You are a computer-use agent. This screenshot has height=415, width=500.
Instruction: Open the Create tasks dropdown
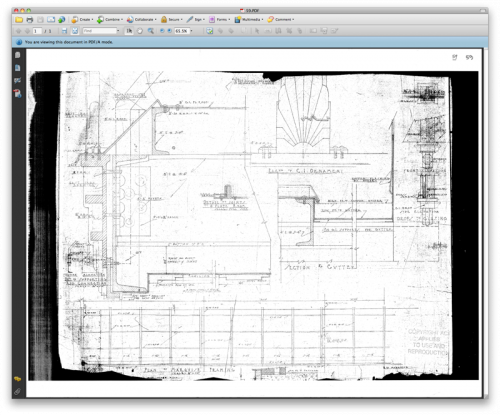click(82, 20)
